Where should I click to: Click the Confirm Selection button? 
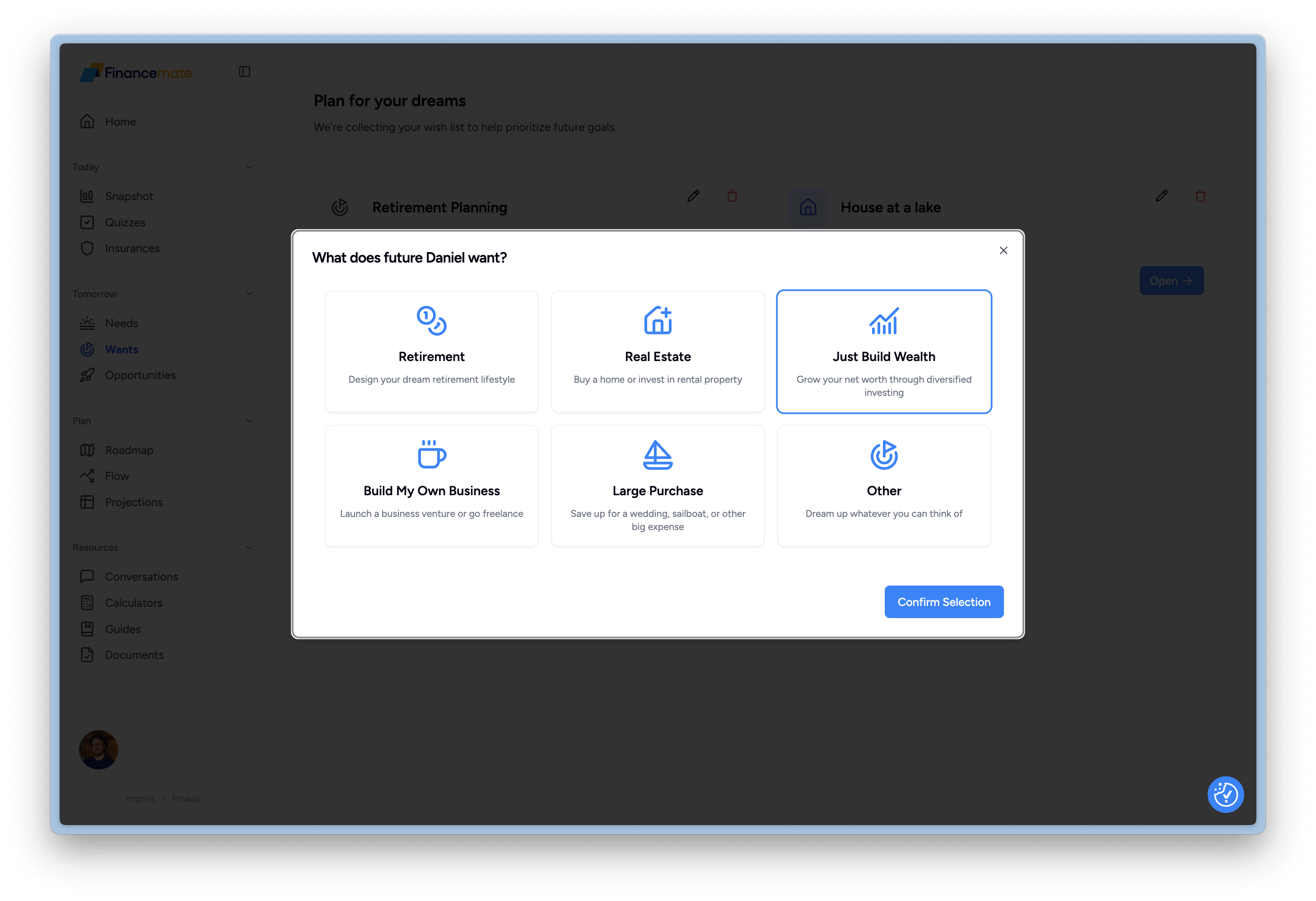(943, 602)
